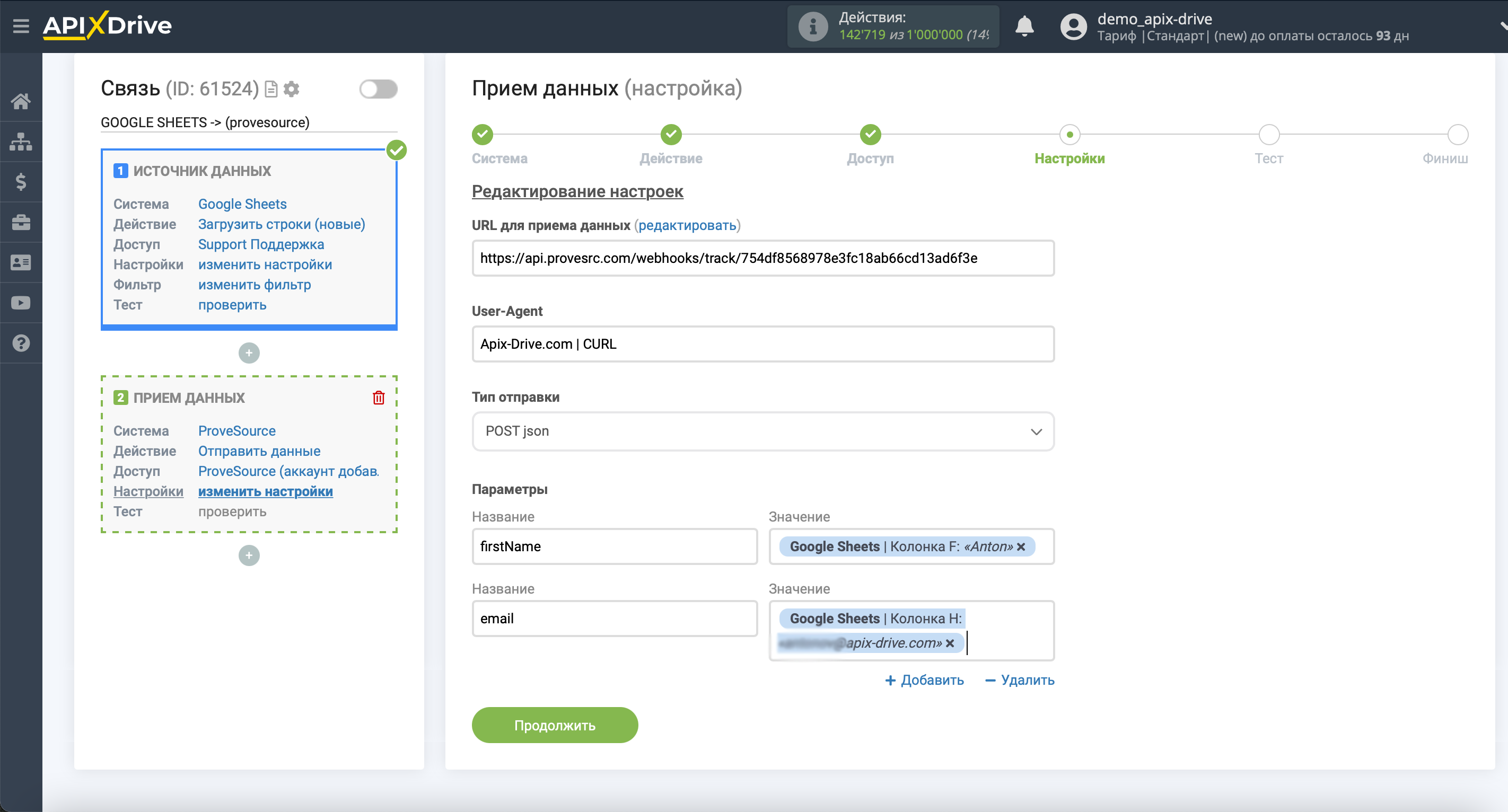
Task: Go to the Тест step
Action: [1268, 135]
